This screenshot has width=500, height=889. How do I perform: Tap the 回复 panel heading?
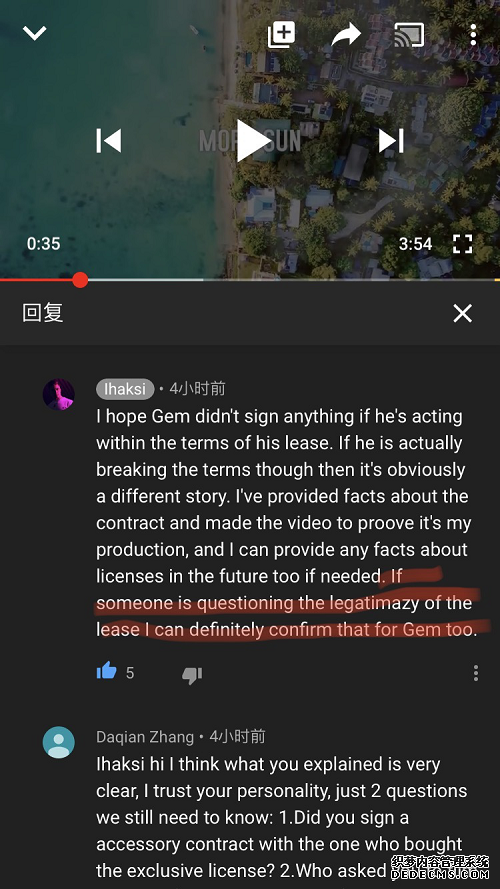pos(43,313)
